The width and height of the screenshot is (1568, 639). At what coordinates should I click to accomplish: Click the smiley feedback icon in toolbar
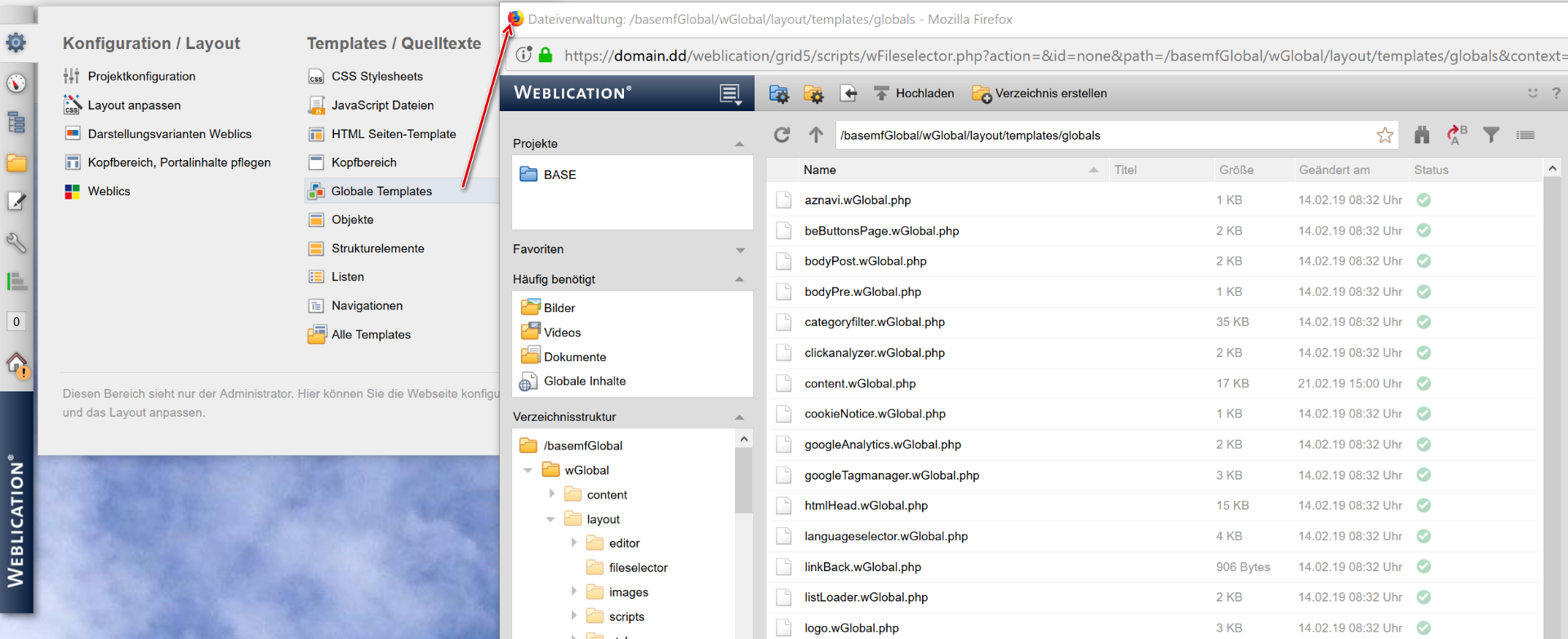pyautogui.click(x=1533, y=93)
